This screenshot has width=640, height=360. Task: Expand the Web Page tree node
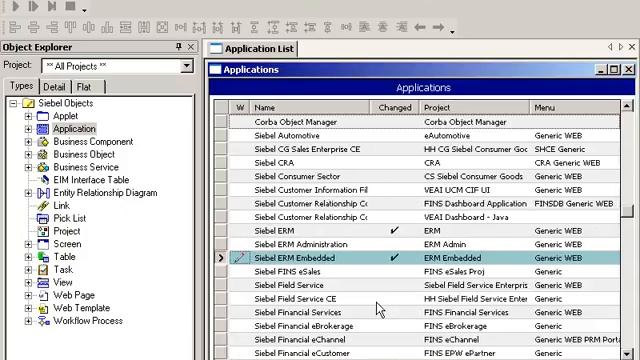pyautogui.click(x=28, y=296)
